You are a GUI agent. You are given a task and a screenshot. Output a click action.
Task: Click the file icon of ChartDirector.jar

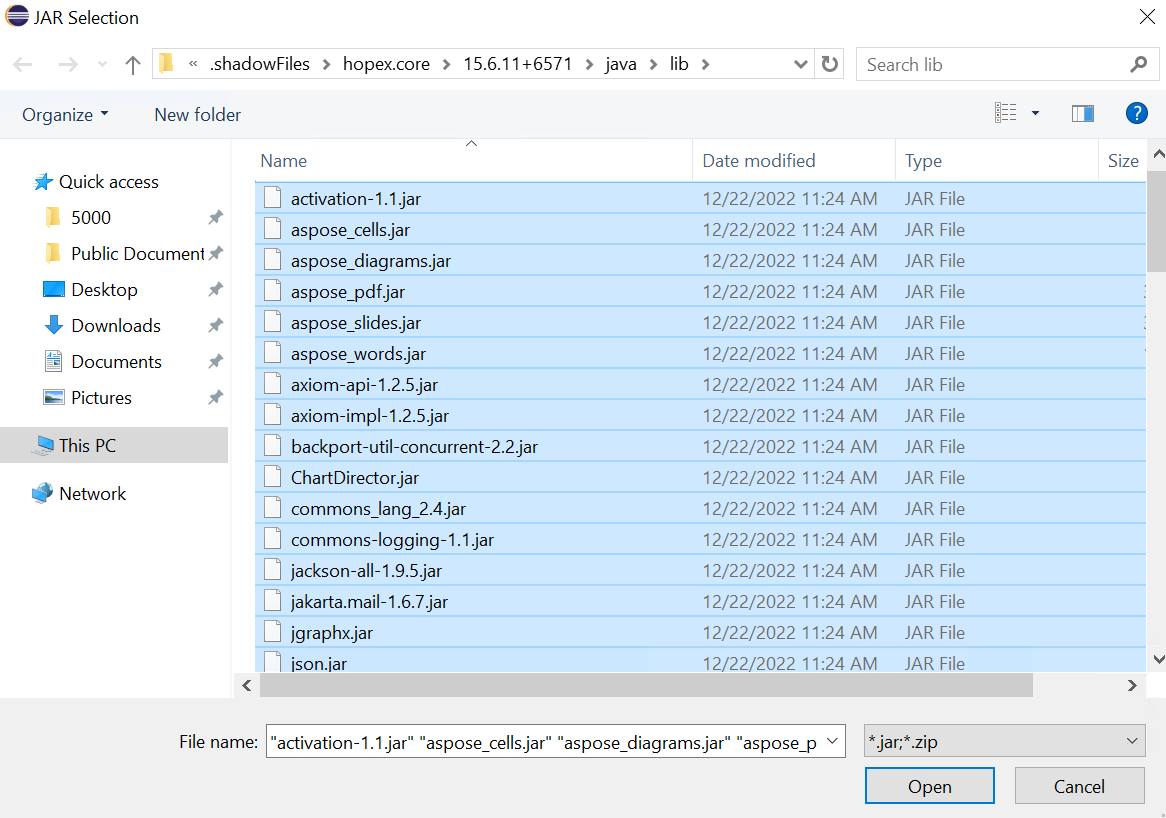tap(273, 477)
